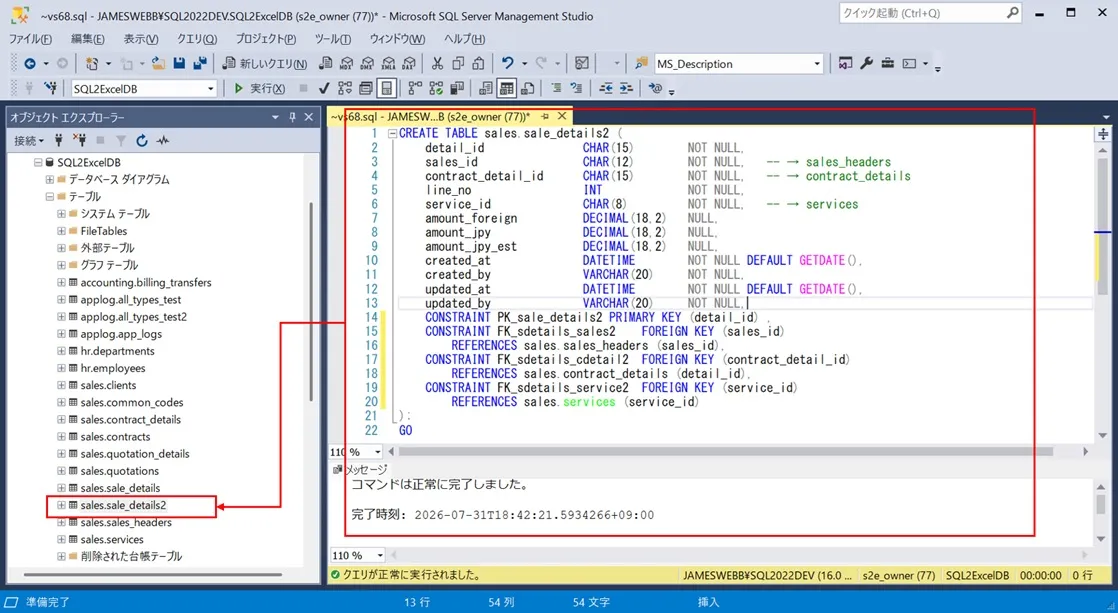1118x613 pixels.
Task: Click the Save file toolbar icon
Action: click(x=179, y=63)
